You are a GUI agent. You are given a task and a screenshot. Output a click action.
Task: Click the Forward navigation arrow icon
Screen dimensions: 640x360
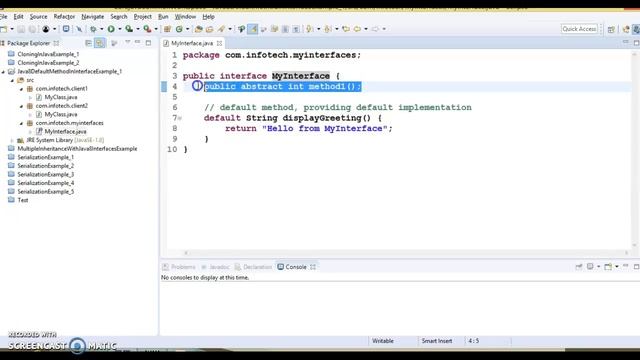pyautogui.click(x=375, y=29)
